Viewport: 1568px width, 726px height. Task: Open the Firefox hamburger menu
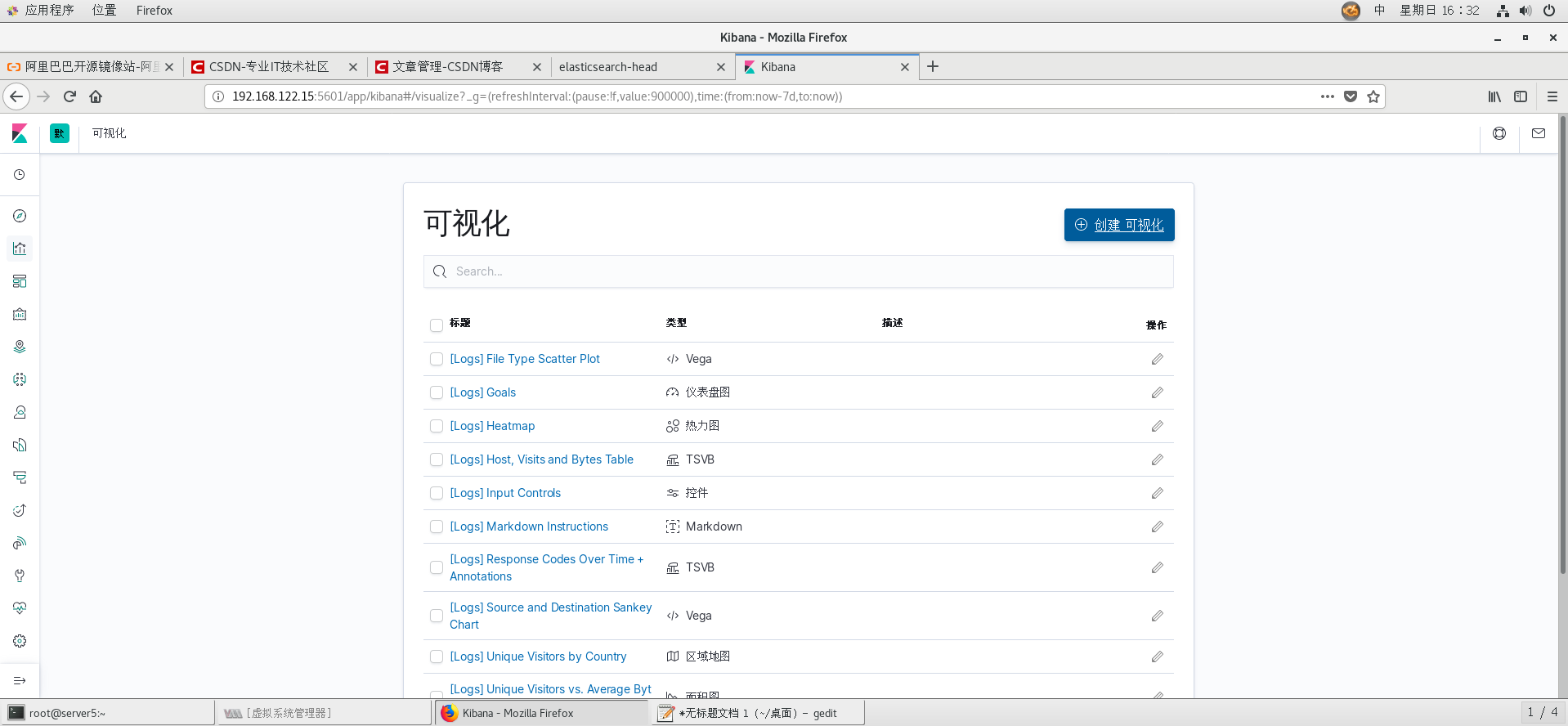[1552, 96]
